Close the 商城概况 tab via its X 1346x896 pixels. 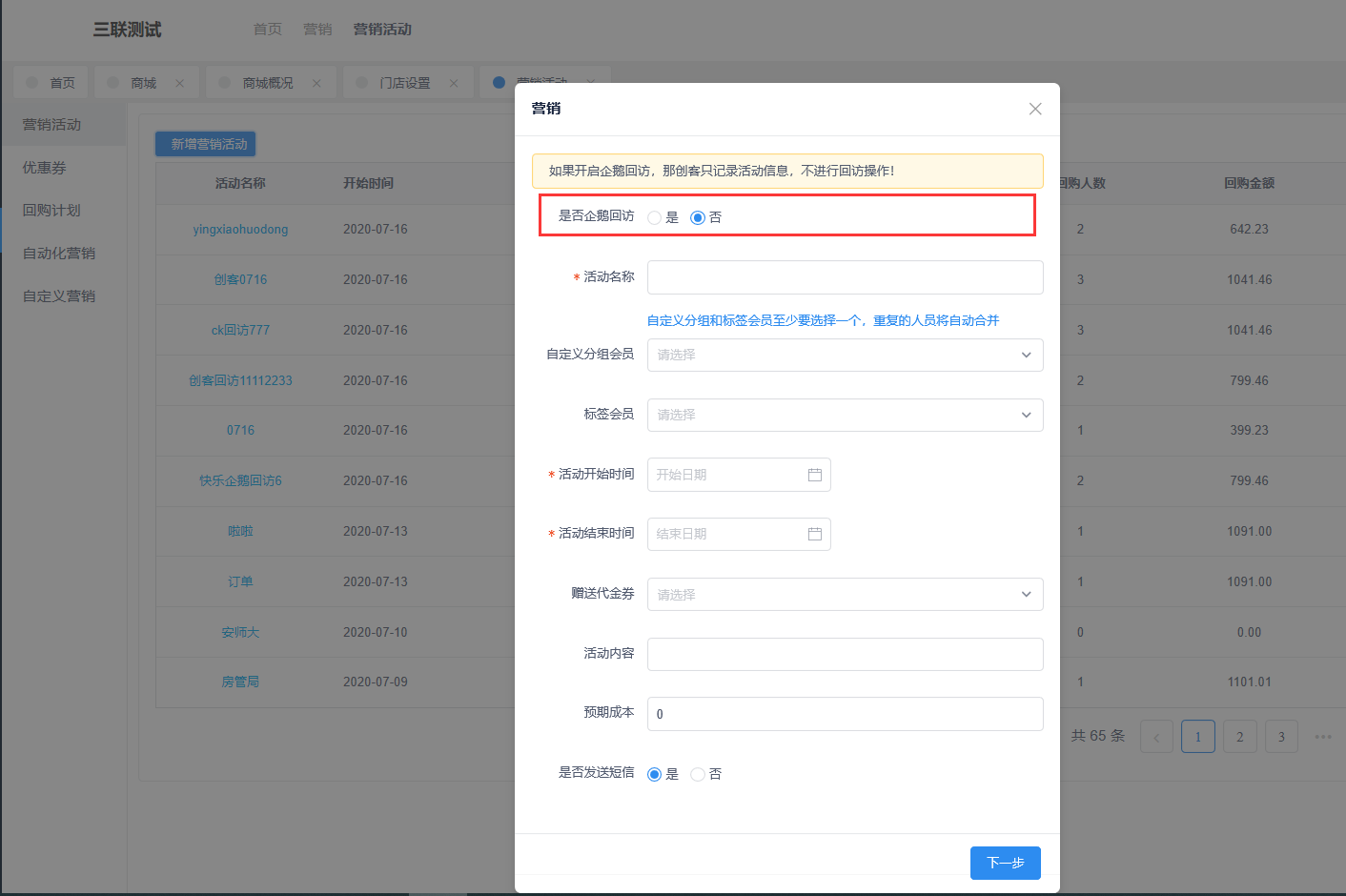pyautogui.click(x=316, y=83)
